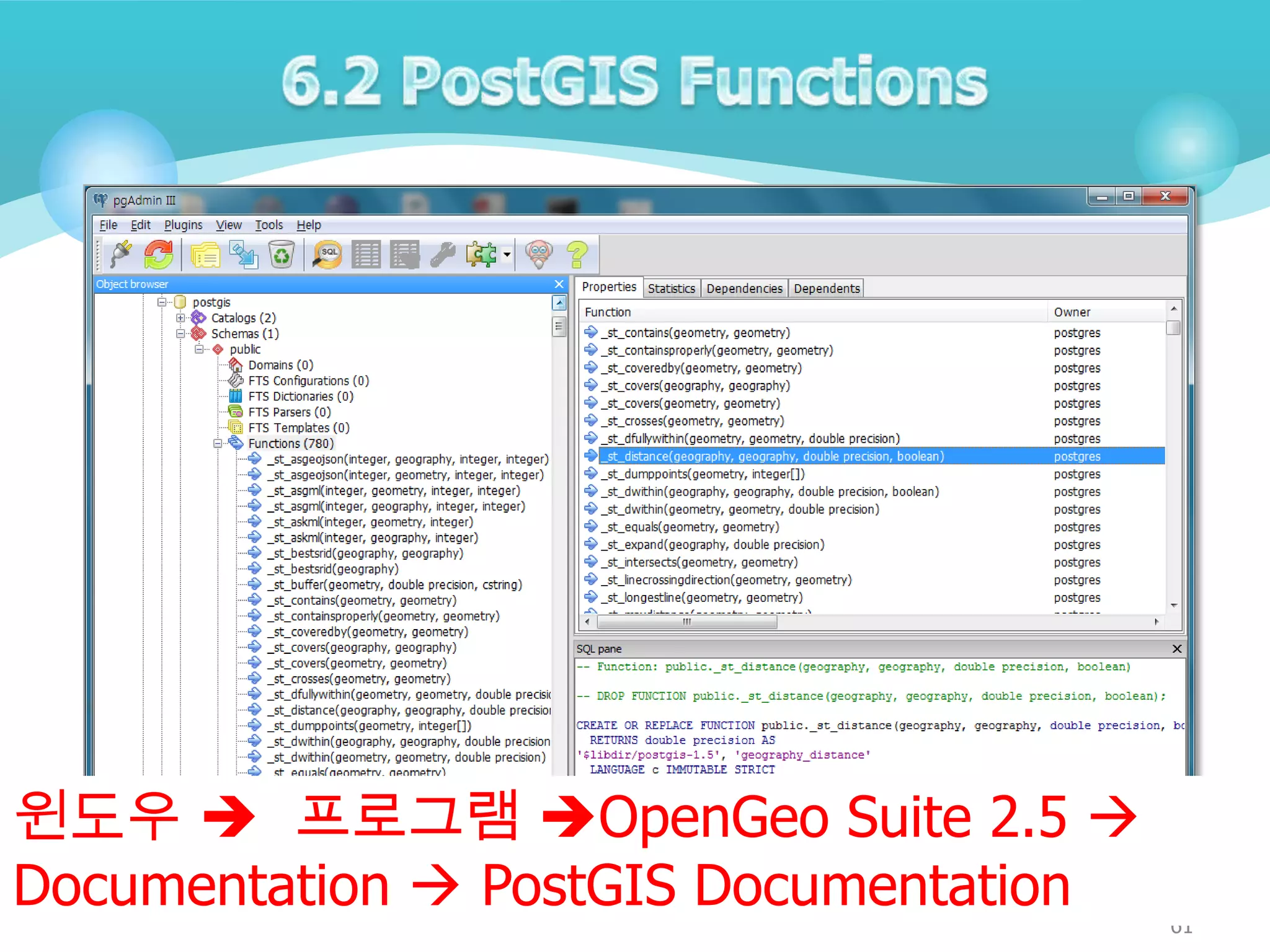The height and width of the screenshot is (952, 1270).
Task: Switch to the Dependencies tab
Action: (x=744, y=289)
